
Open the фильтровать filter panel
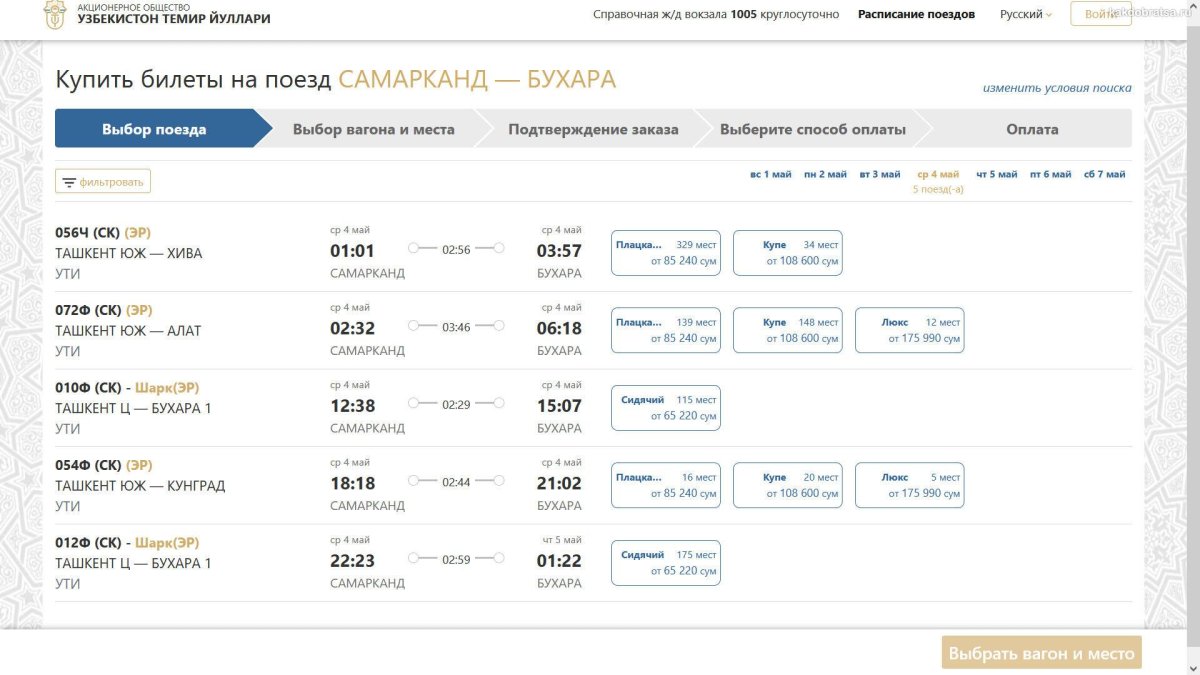(x=103, y=181)
